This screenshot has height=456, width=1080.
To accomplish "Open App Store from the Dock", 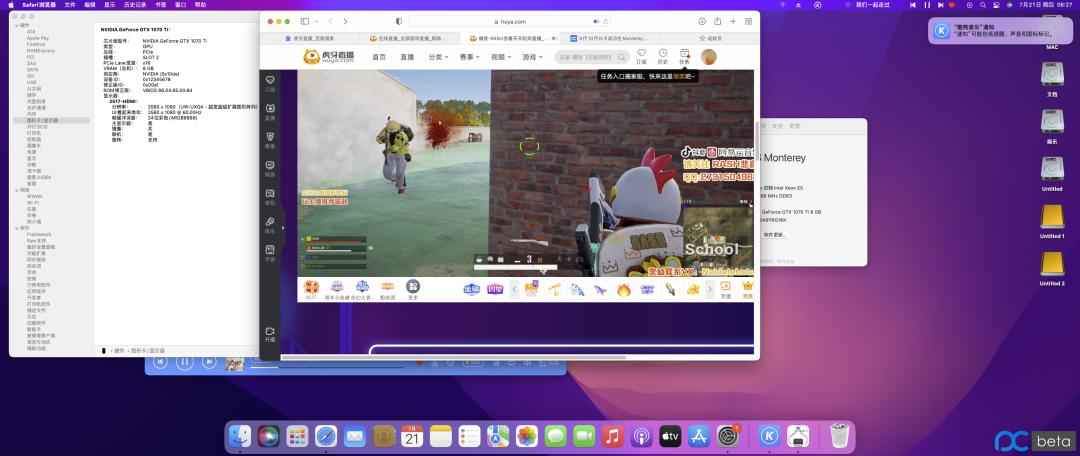I will pyautogui.click(x=698, y=436).
